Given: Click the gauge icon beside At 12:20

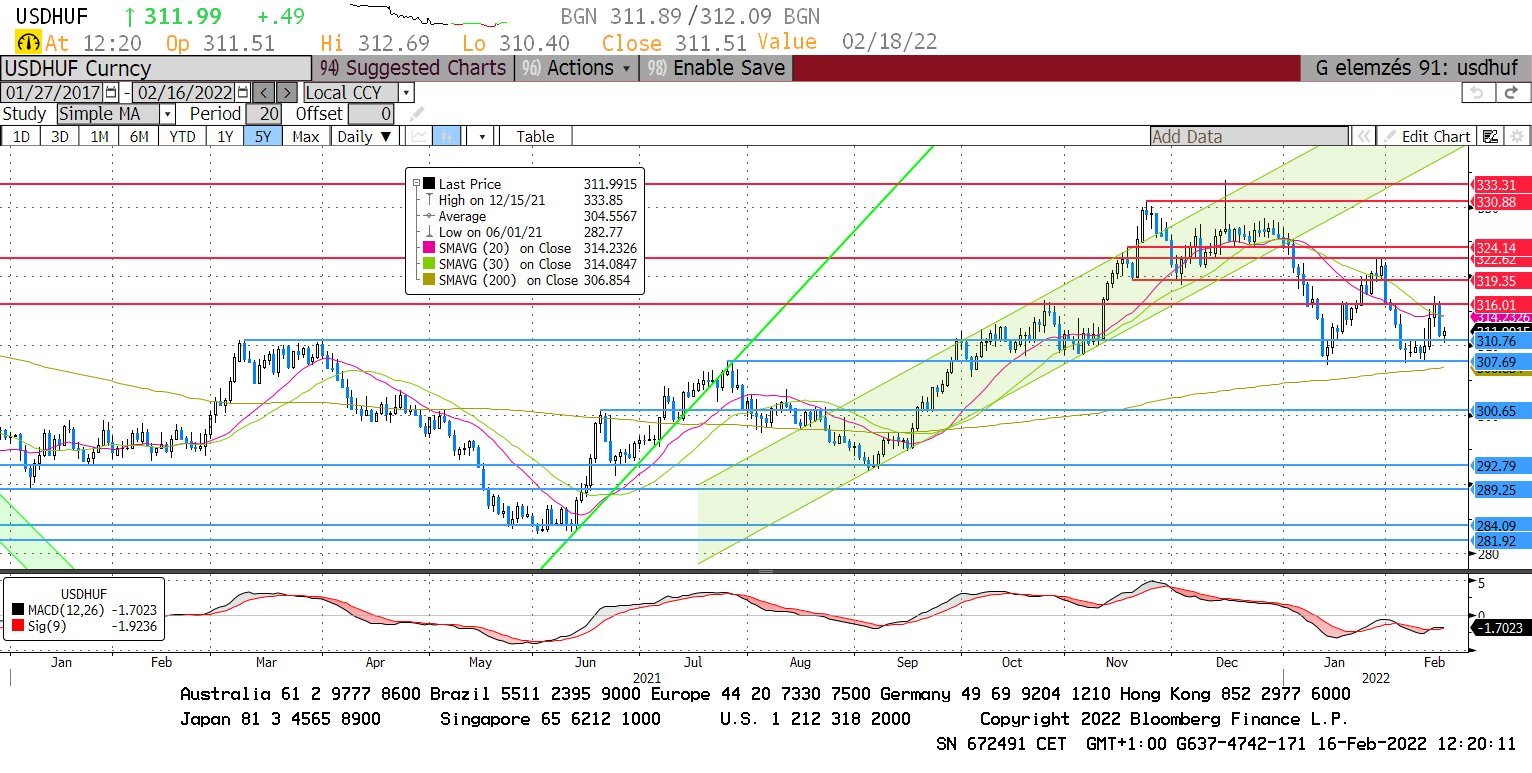Looking at the screenshot, I should click(x=28, y=43).
